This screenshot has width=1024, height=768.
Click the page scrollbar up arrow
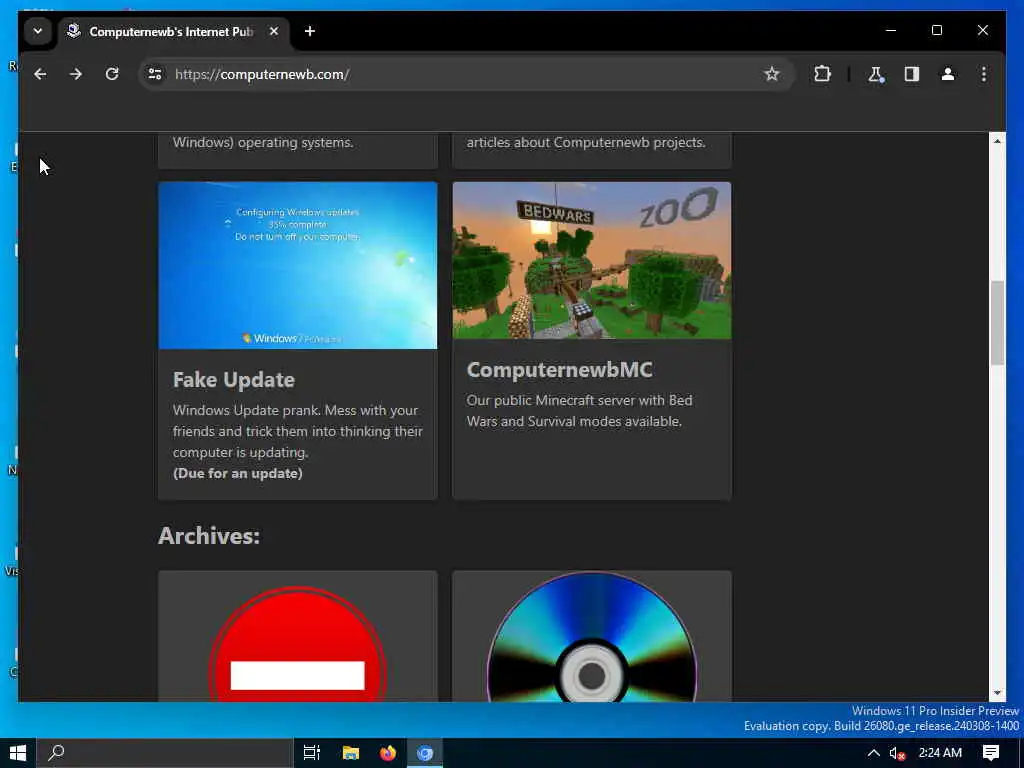pos(997,141)
